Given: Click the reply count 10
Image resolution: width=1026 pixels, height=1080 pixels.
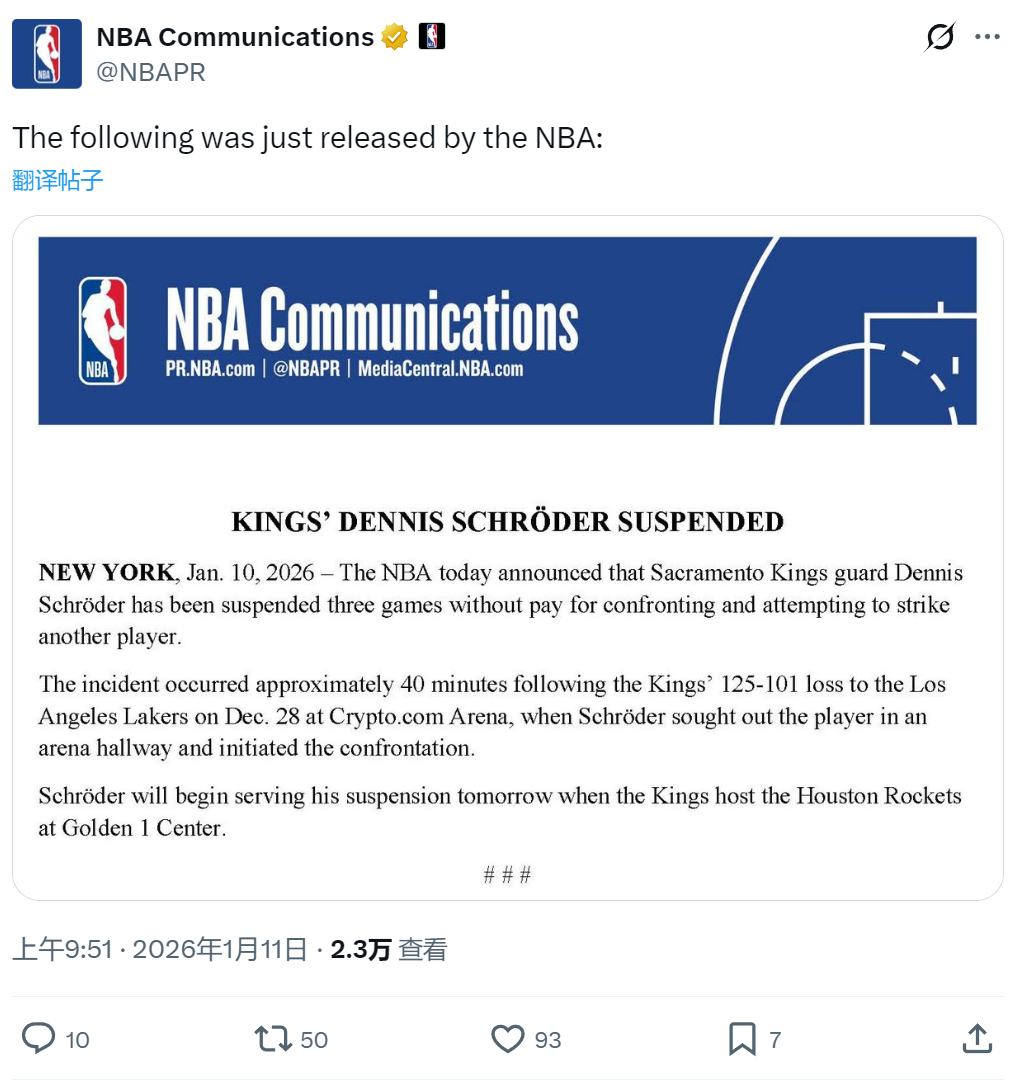Looking at the screenshot, I should 78,1040.
